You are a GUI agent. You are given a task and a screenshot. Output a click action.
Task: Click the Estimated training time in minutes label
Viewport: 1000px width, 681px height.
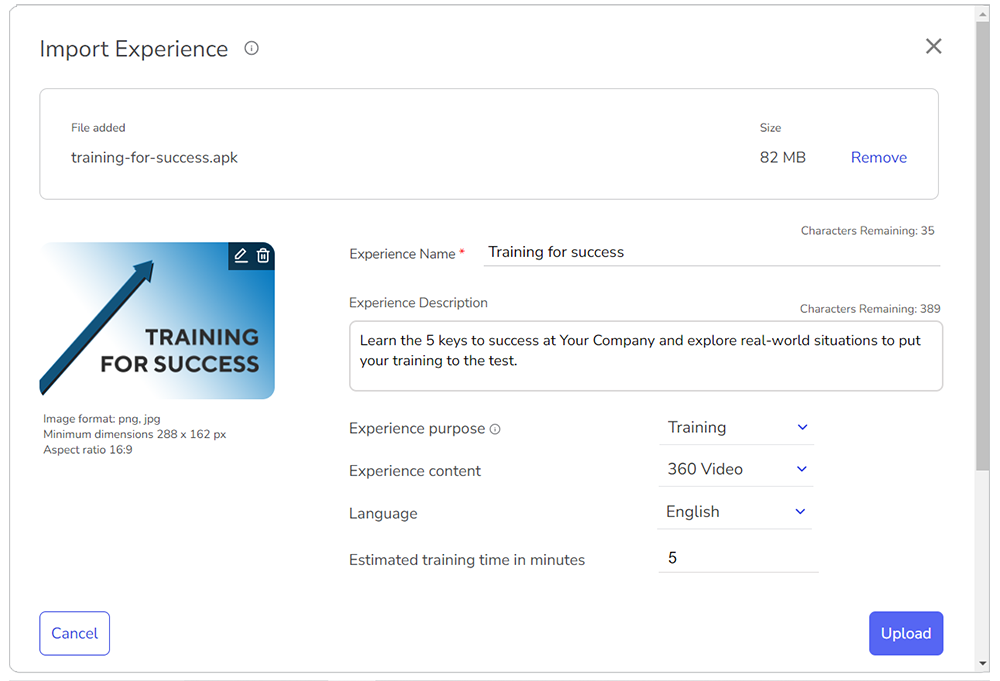467,560
